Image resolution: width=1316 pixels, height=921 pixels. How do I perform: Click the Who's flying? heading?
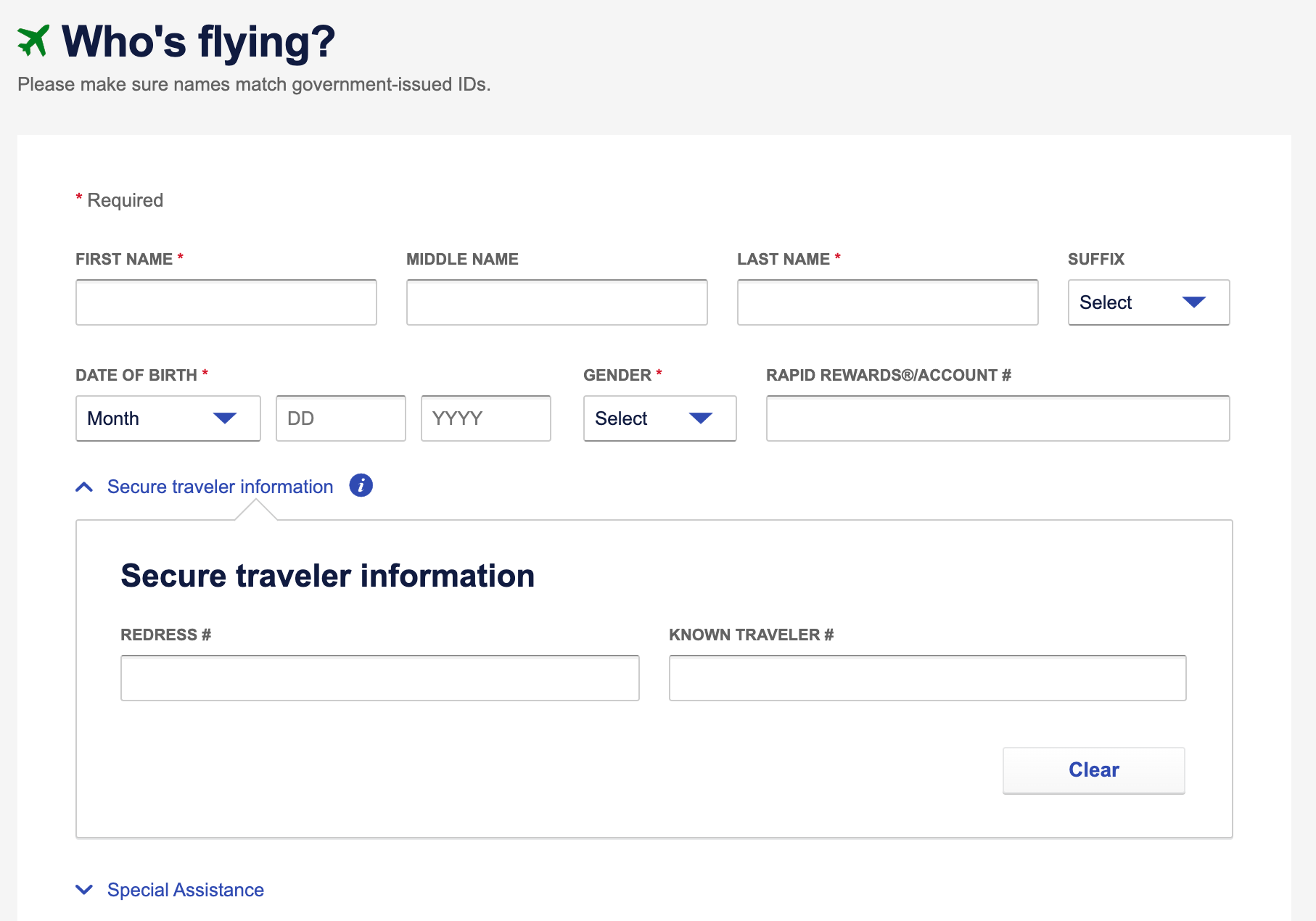[x=198, y=41]
